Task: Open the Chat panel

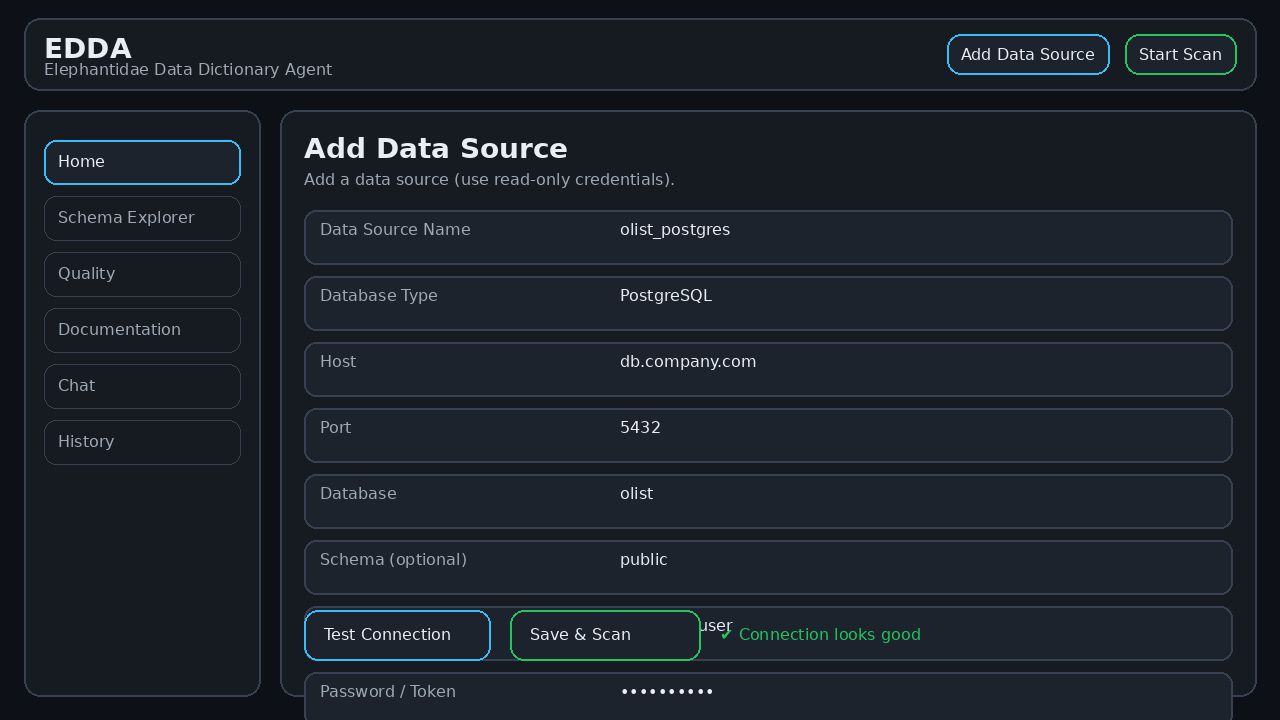Action: [x=142, y=386]
